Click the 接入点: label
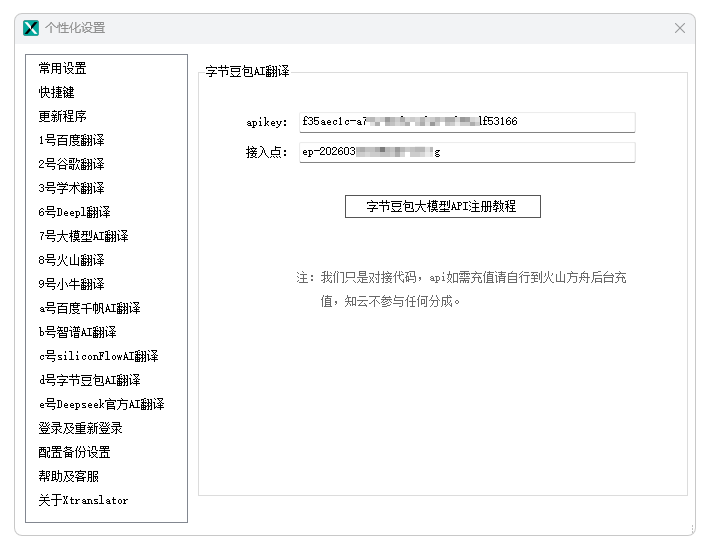The image size is (708, 539). (266, 152)
